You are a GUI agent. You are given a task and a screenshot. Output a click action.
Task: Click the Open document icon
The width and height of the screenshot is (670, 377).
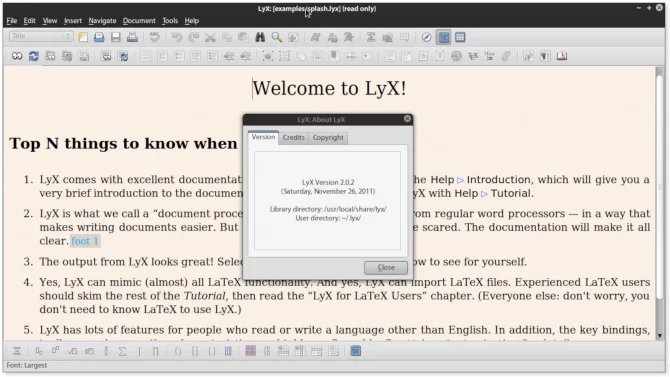tap(99, 37)
